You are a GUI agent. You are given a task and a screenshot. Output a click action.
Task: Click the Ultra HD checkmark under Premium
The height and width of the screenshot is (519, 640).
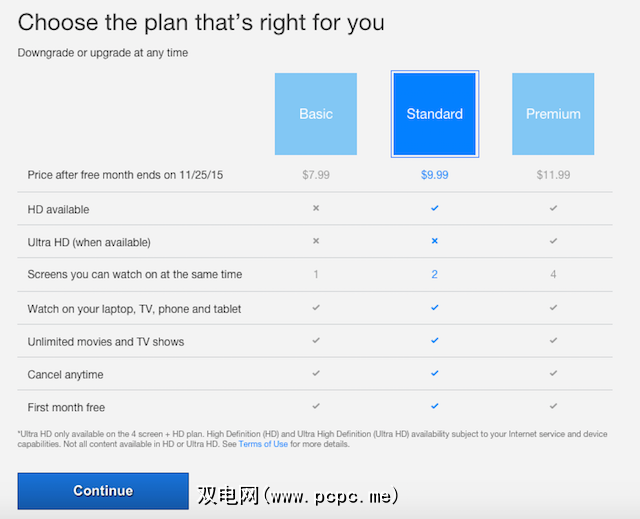point(553,242)
